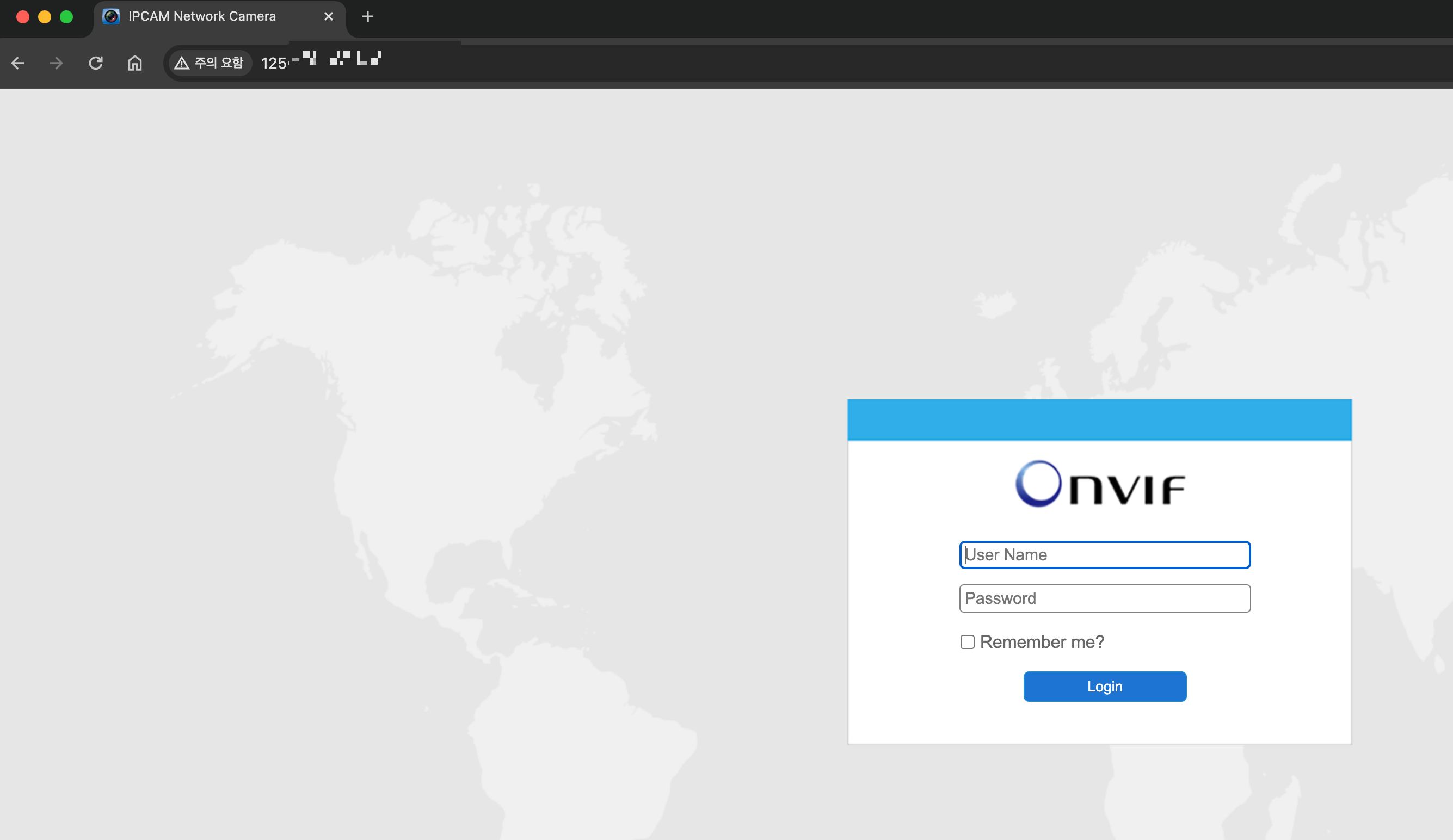This screenshot has width=1453, height=840.
Task: Click the Remember me? label
Action: 1042,641
